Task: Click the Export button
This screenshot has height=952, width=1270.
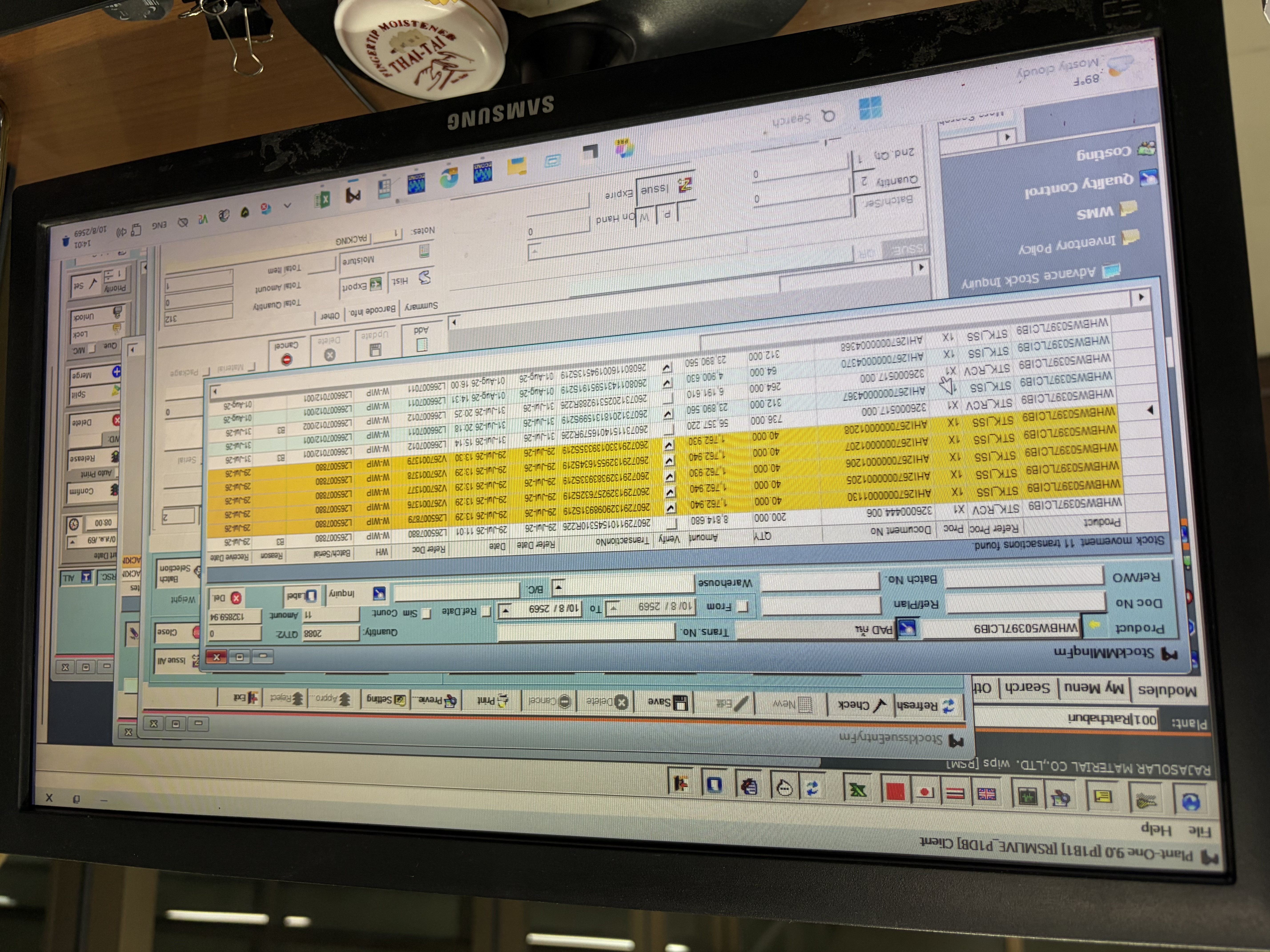Action: [362, 285]
